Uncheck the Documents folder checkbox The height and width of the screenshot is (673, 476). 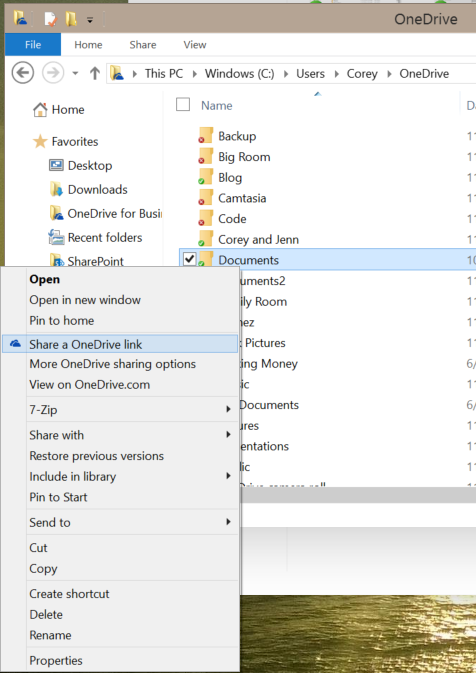pyautogui.click(x=189, y=259)
